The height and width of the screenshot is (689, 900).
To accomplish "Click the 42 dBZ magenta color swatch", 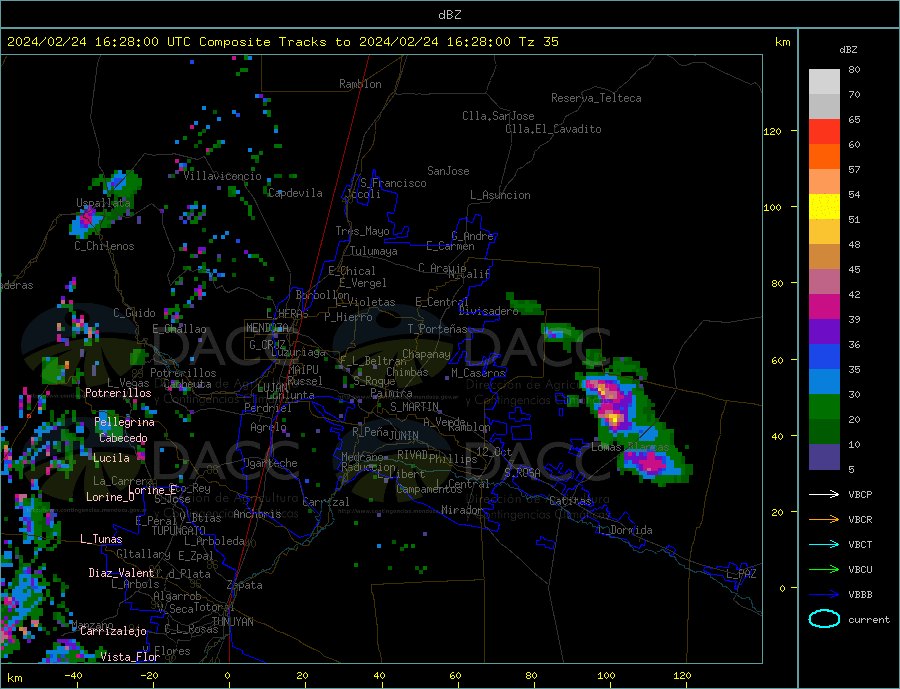I will pos(824,307).
